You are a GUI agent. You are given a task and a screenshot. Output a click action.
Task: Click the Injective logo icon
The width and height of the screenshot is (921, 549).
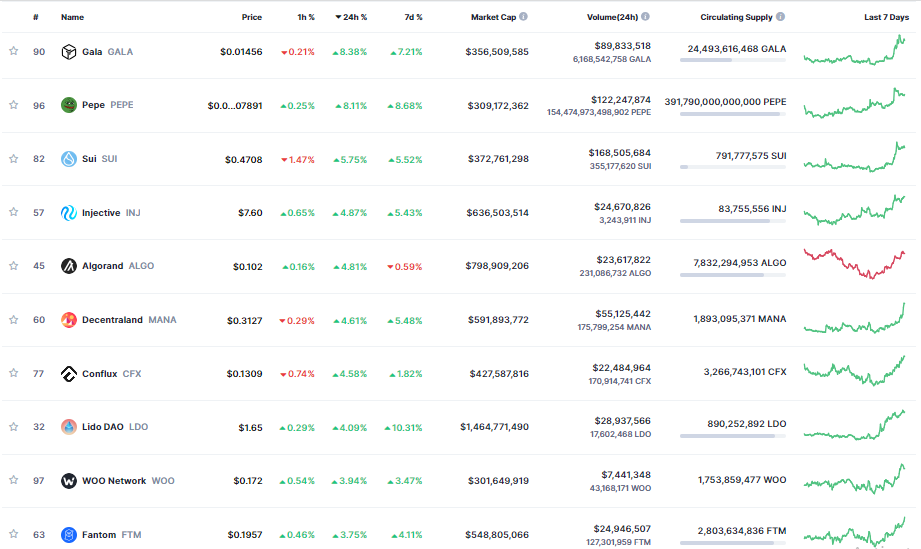[69, 213]
